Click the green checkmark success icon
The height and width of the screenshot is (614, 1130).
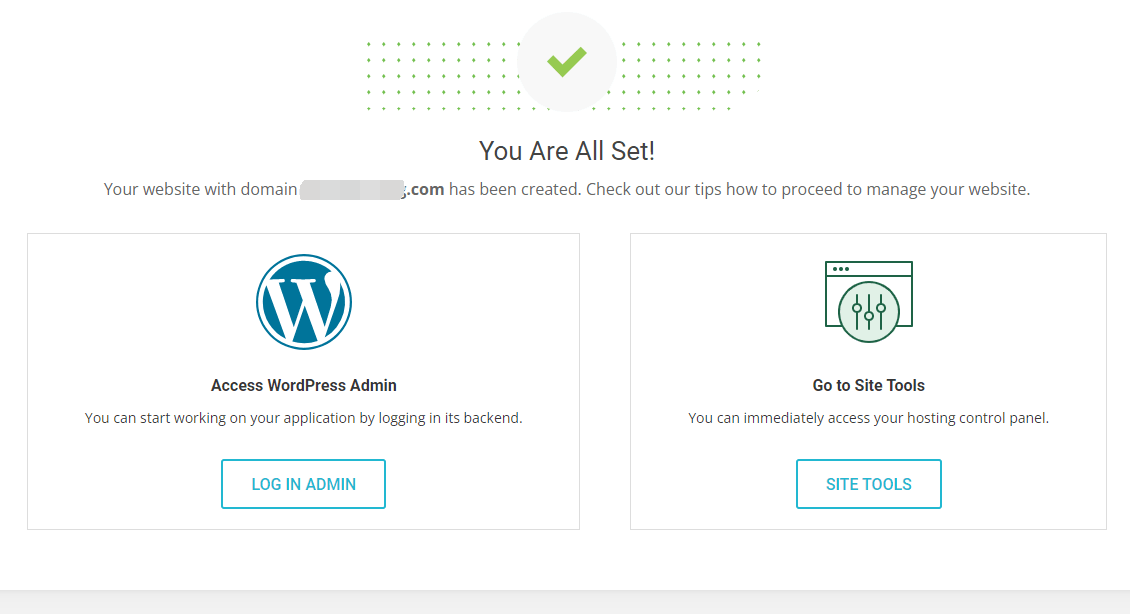(566, 62)
